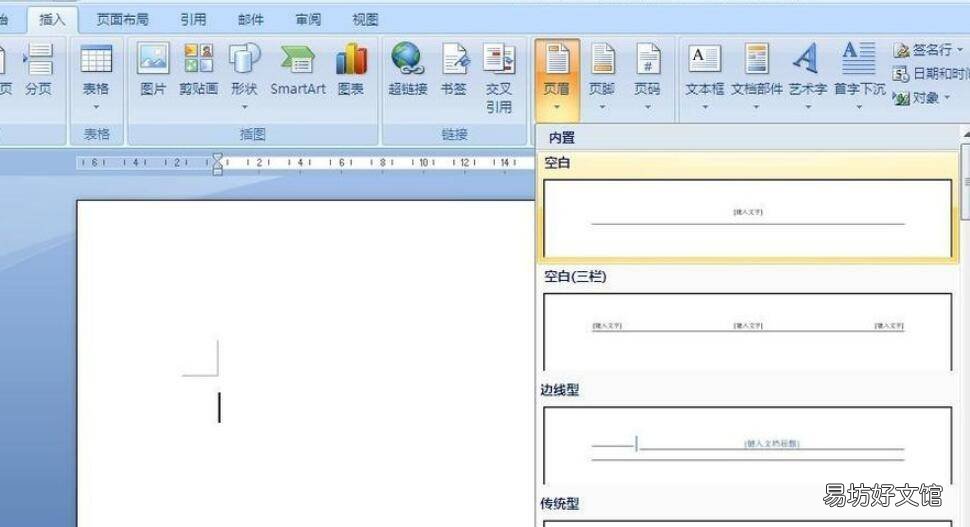Add a hyperlink with 超链接
This screenshot has width=970, height=527.
408,69
